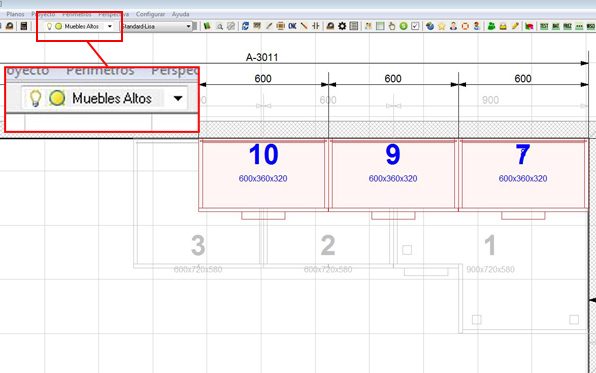
Task: Select grayed base cabinet number 2
Action: 328,245
